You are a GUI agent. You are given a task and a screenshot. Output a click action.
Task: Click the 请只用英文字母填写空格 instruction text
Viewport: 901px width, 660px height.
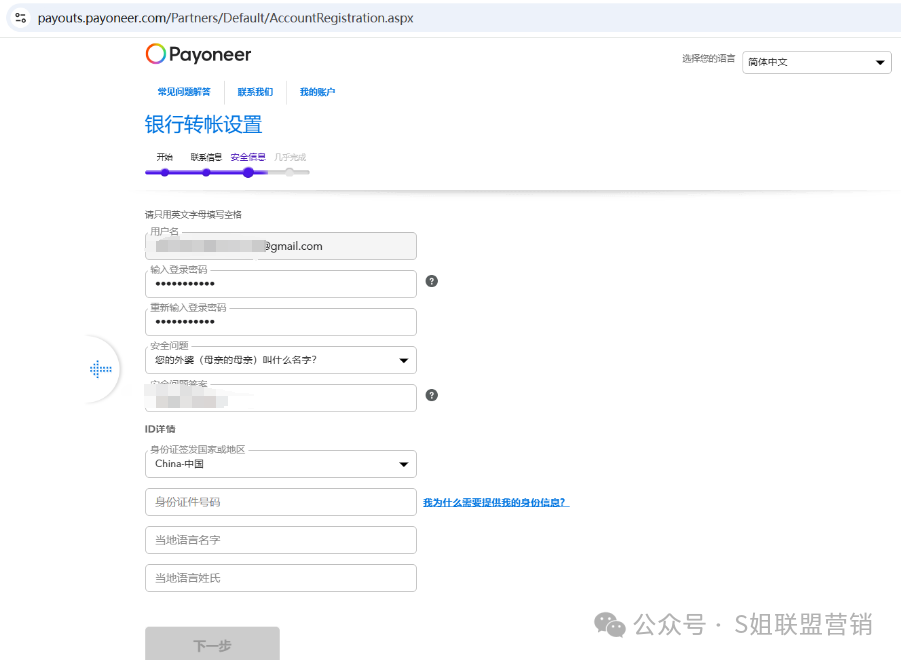193,215
